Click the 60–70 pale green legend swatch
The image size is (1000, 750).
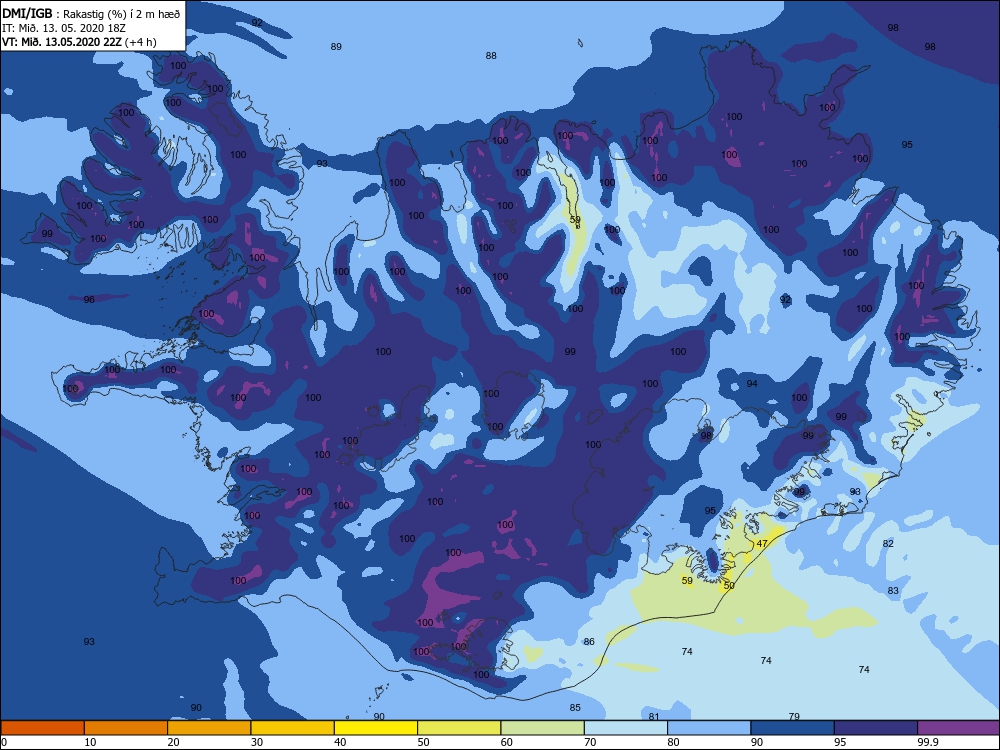[x=543, y=728]
